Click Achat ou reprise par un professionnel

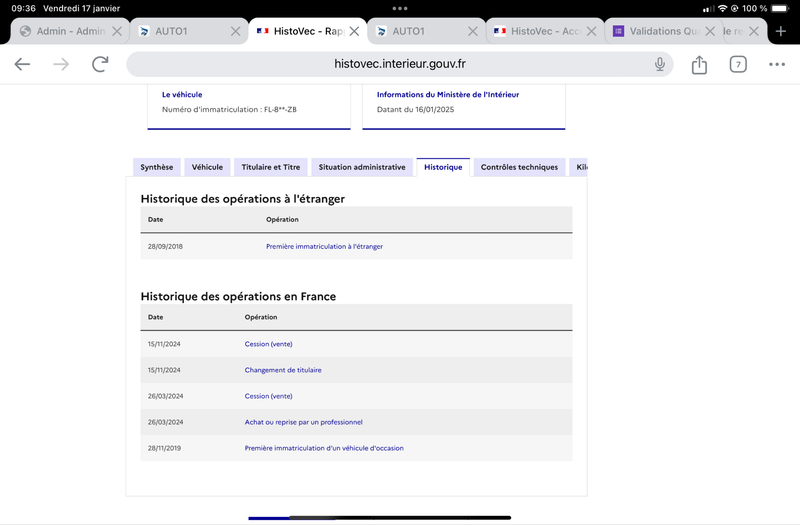coord(304,422)
